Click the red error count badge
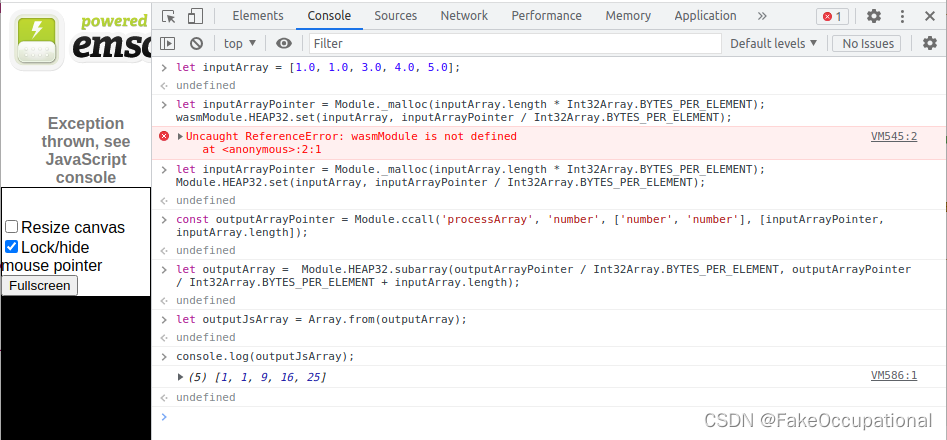Screen dimensions: 947x440 tap(832, 16)
